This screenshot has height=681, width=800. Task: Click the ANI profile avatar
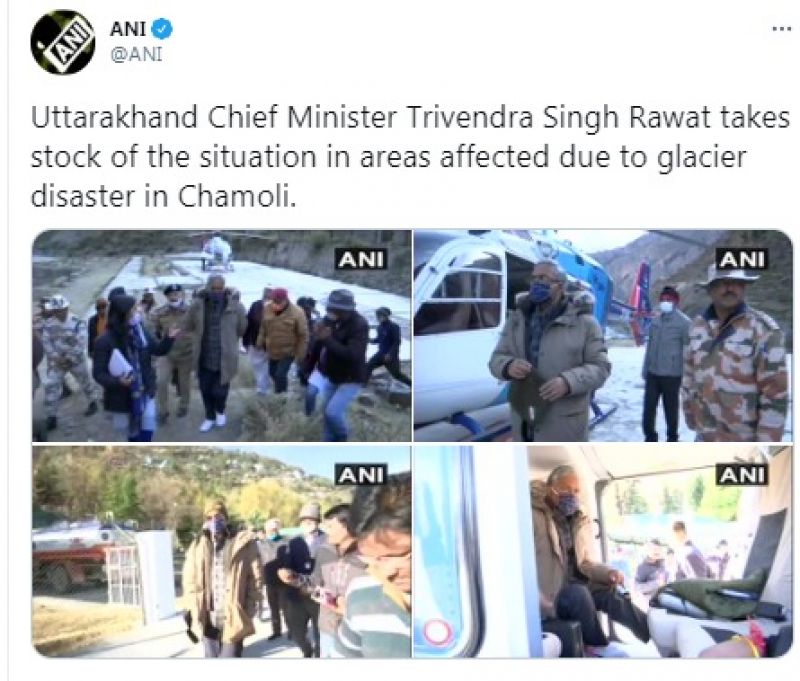coord(63,43)
